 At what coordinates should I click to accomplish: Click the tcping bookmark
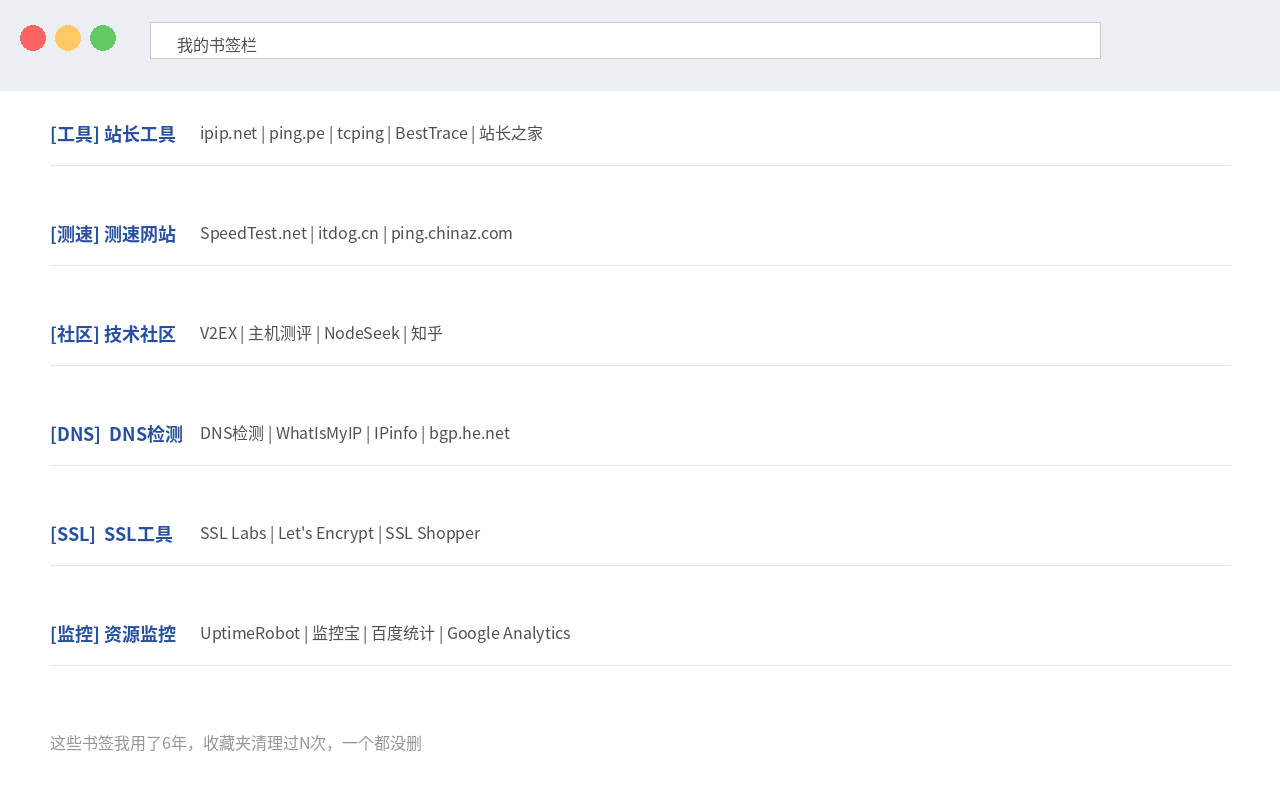click(x=360, y=133)
